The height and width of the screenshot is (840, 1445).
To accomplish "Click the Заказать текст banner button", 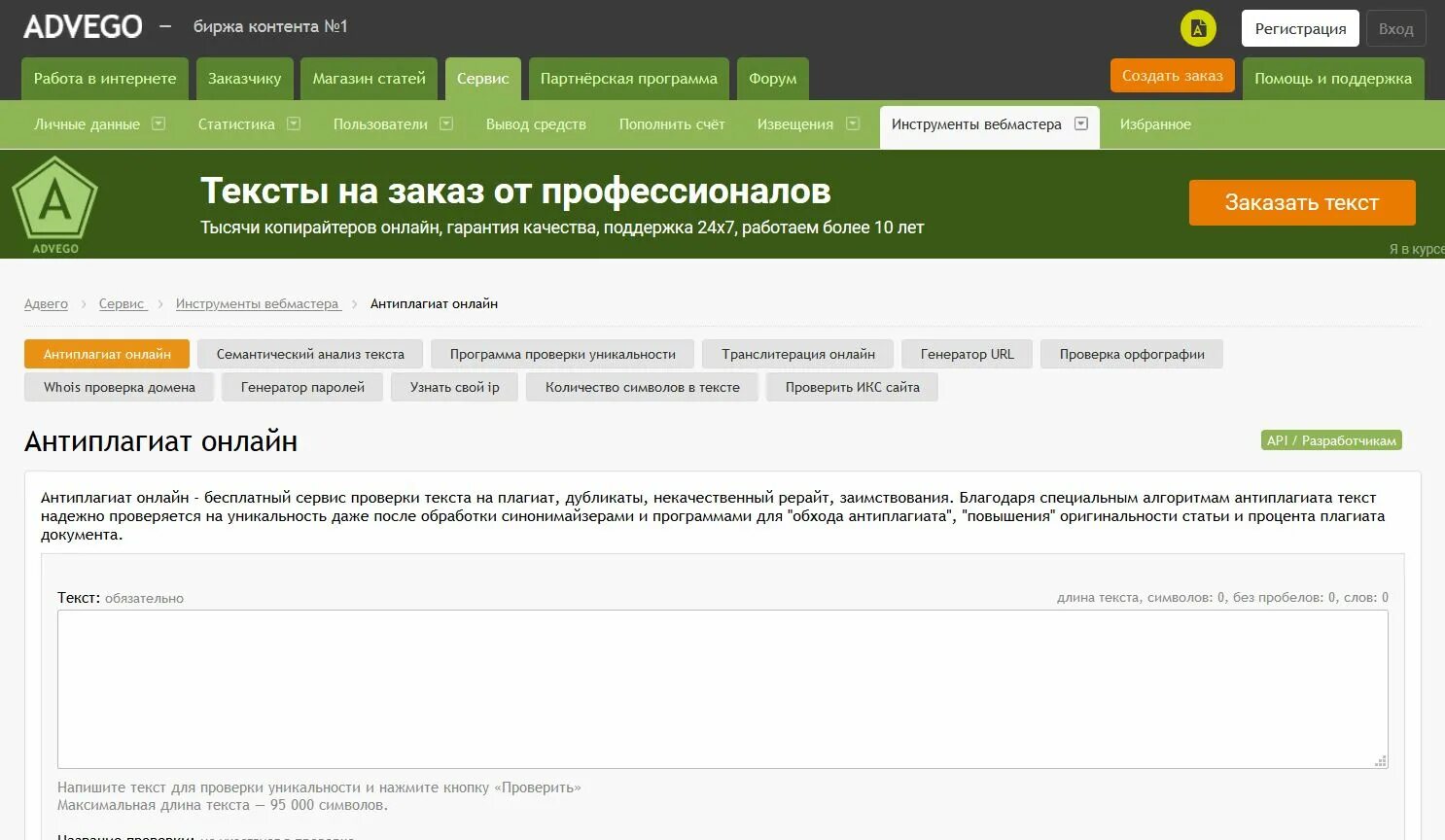I will (x=1302, y=202).
